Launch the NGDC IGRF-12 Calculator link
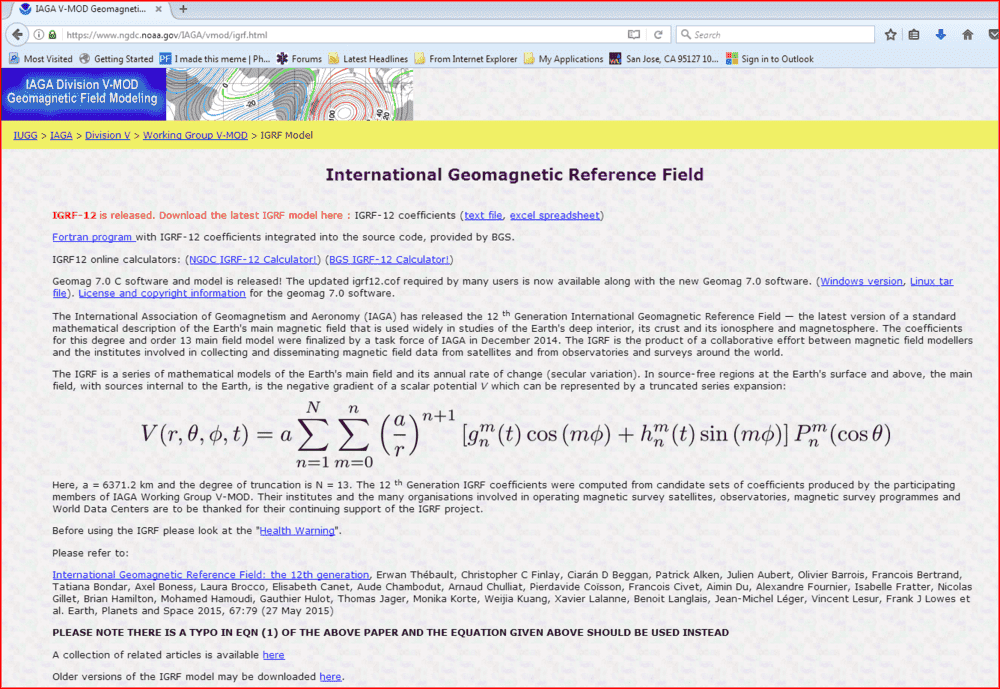The image size is (1000, 689). click(253, 260)
